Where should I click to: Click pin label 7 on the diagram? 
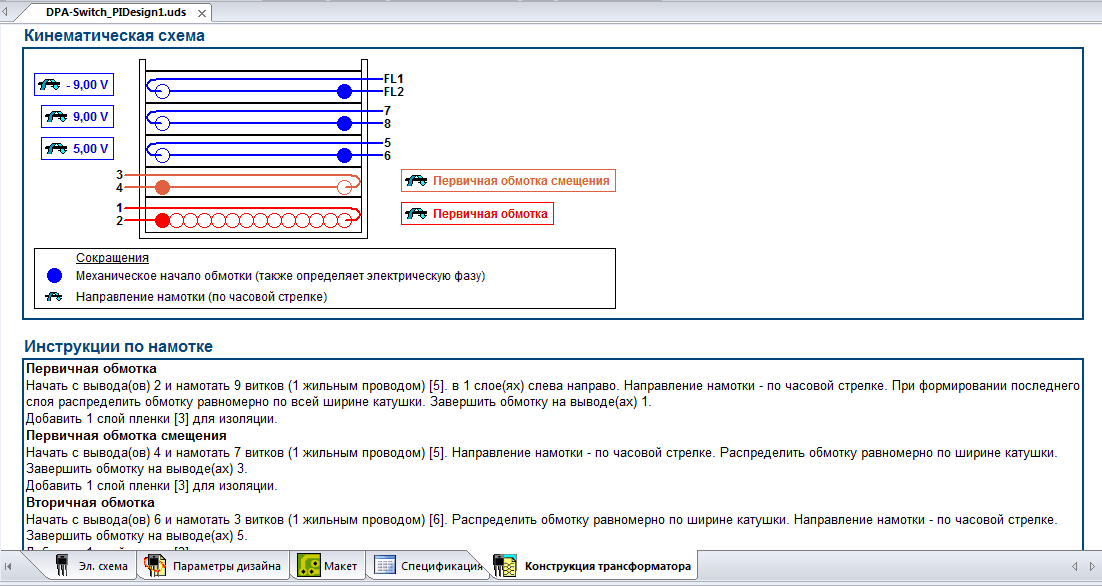387,111
